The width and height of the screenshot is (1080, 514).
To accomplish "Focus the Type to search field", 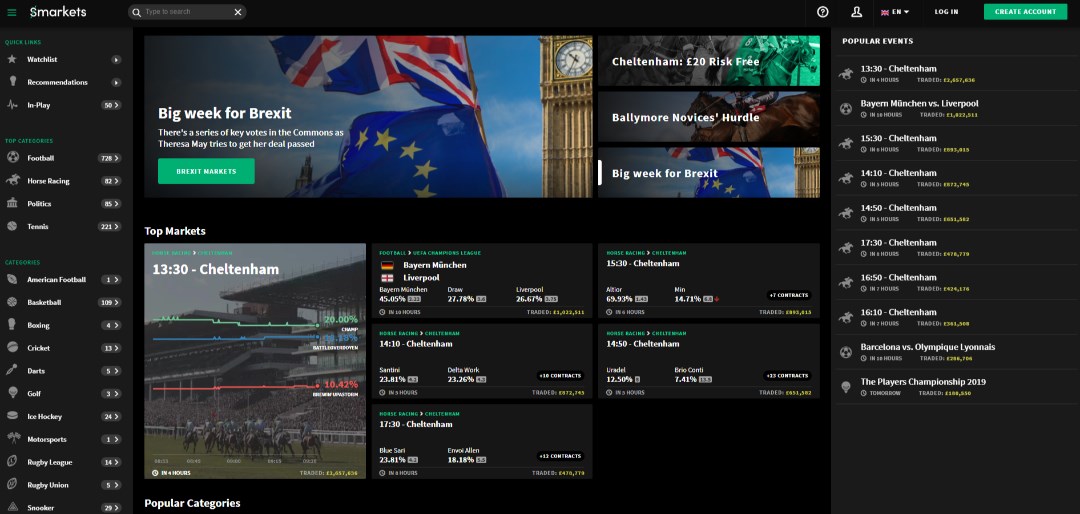I will [x=186, y=12].
